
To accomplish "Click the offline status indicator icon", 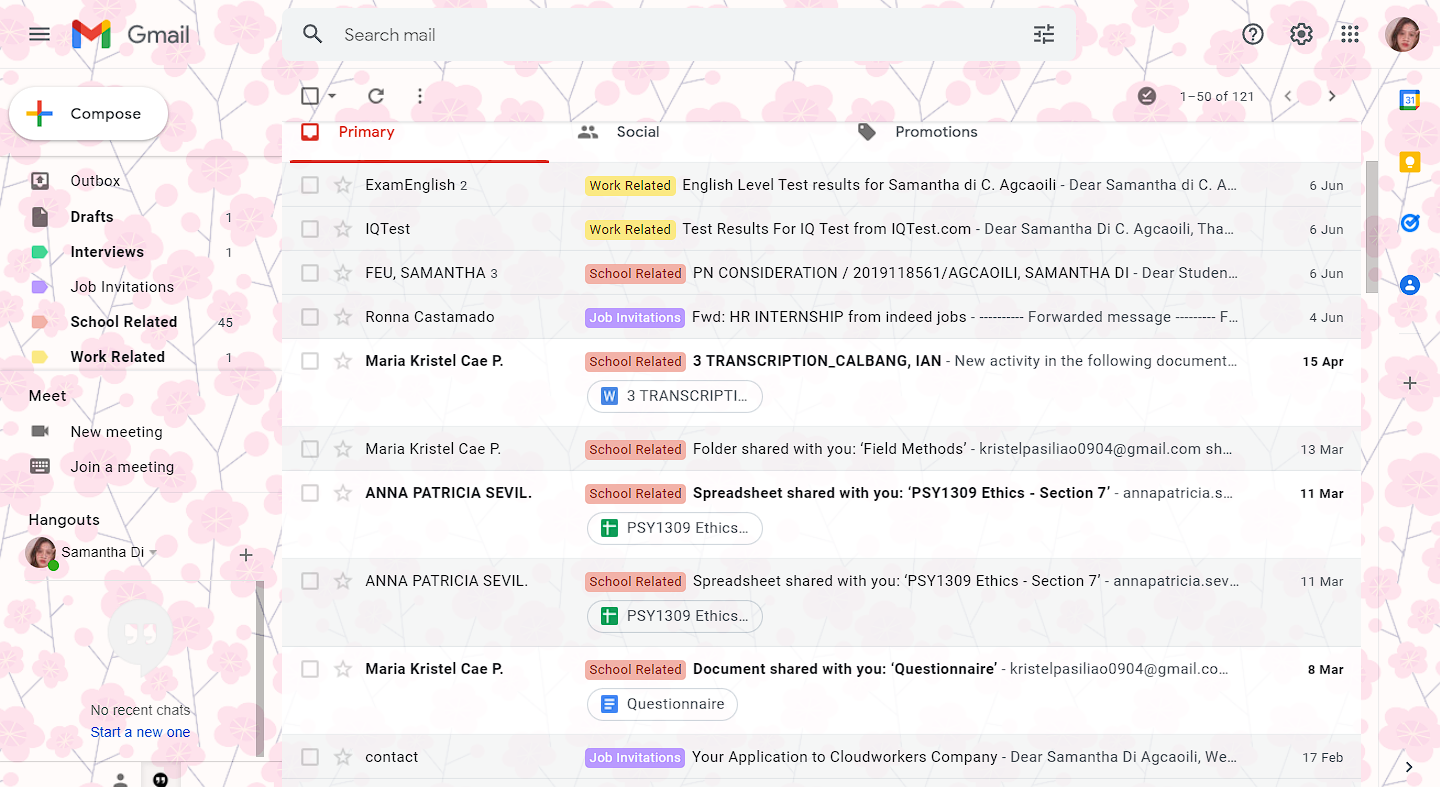I will 1147,96.
